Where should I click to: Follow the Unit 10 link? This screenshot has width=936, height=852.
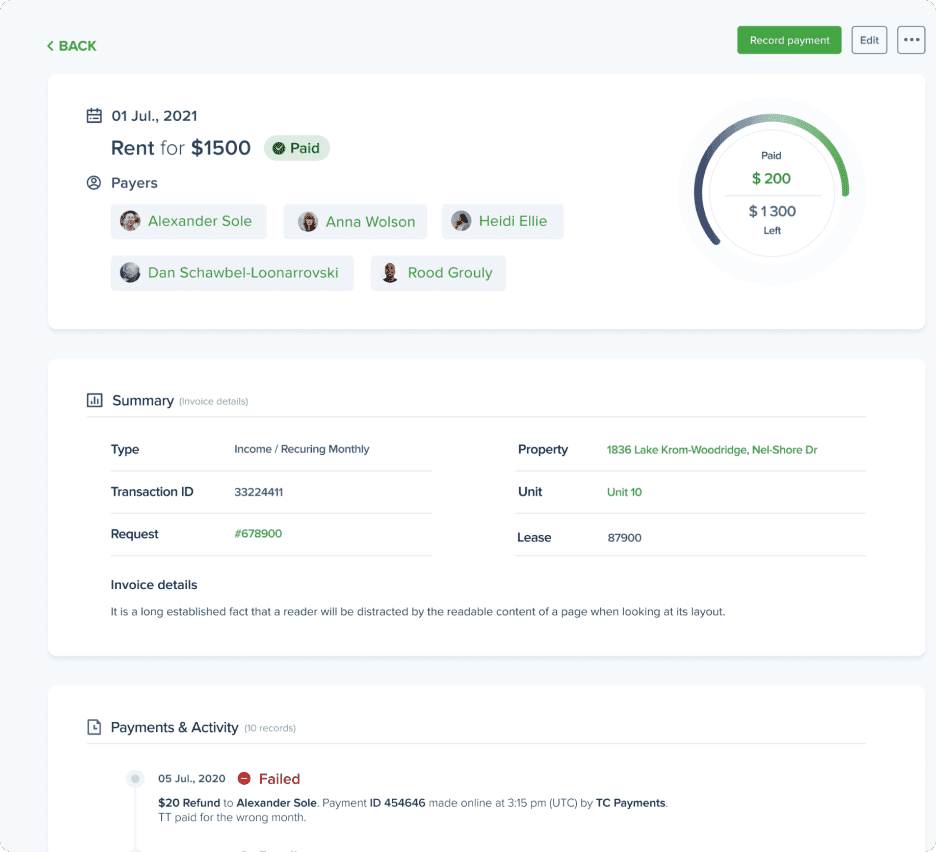tap(625, 492)
